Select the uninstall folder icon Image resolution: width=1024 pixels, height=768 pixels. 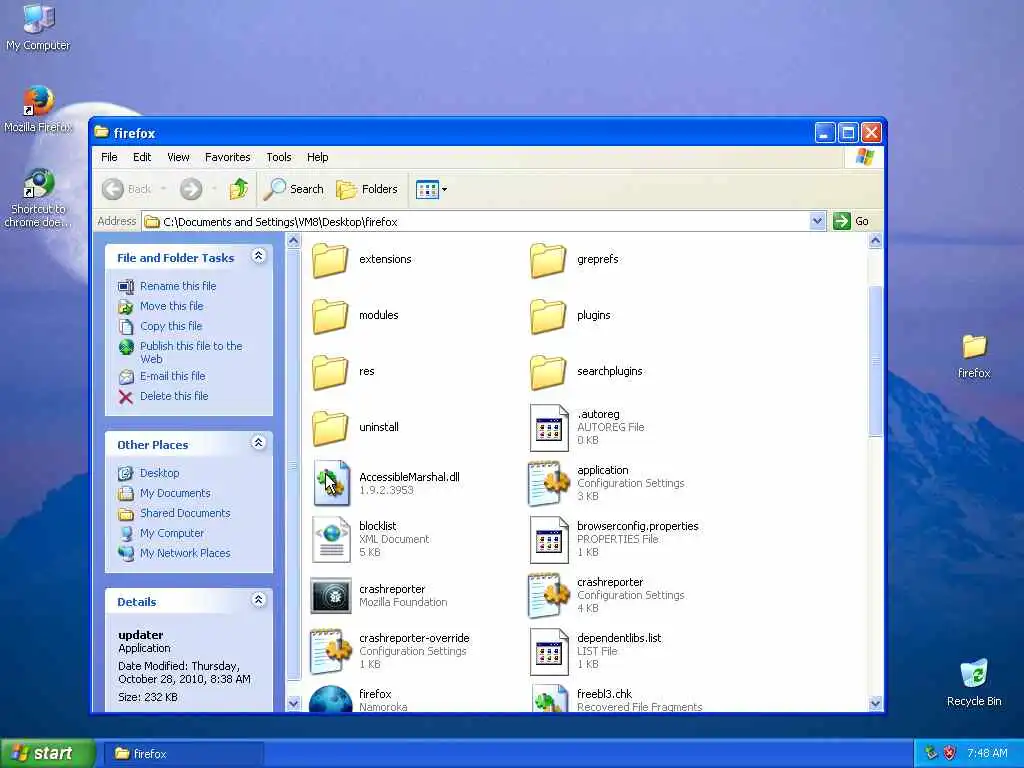[330, 428]
